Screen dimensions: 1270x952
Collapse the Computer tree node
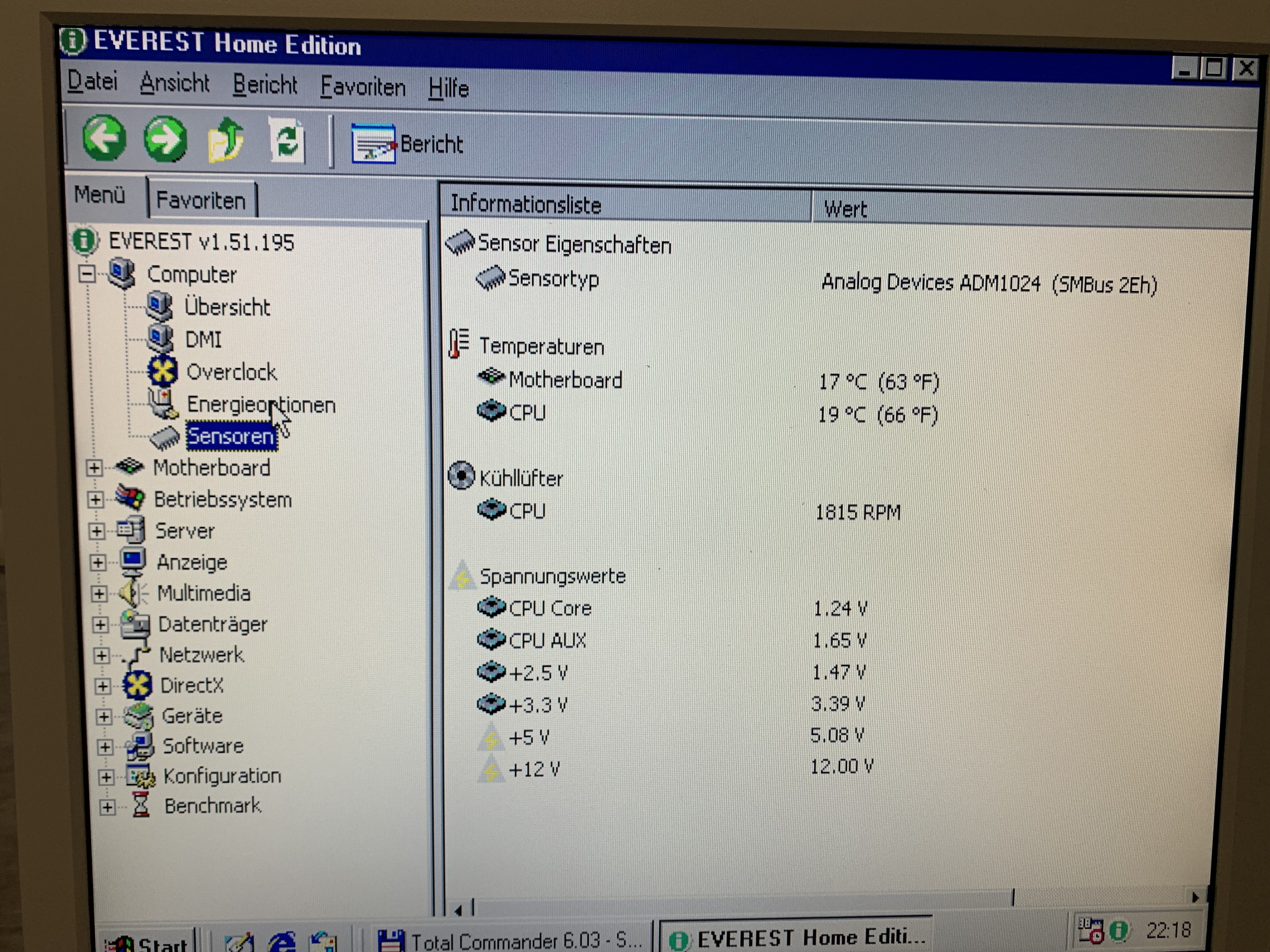pos(87,274)
